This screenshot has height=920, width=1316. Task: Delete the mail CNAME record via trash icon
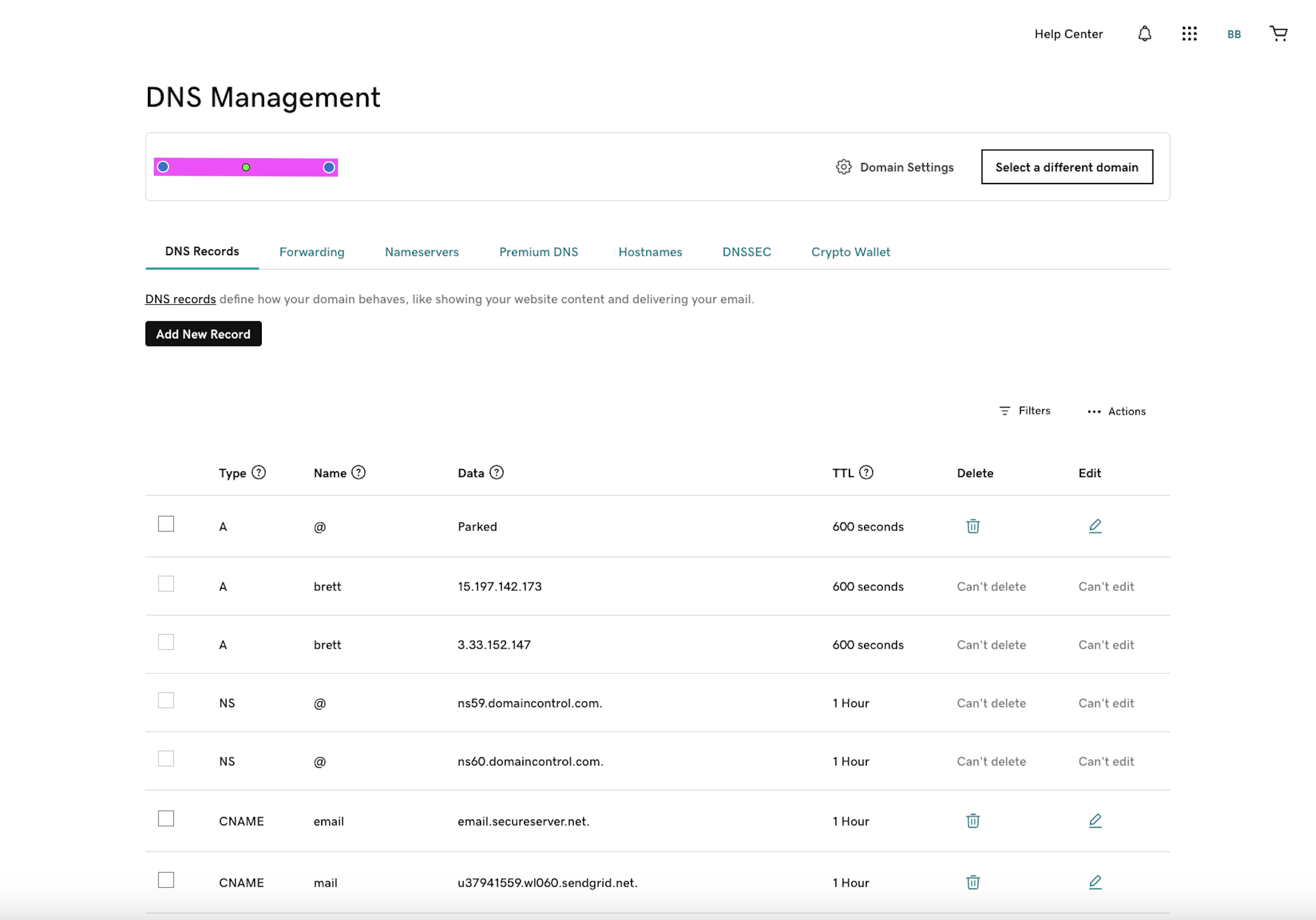[x=972, y=882]
